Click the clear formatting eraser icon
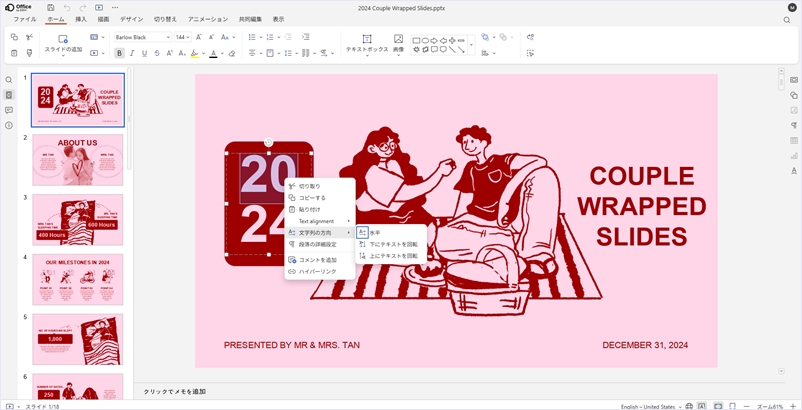 (232, 53)
